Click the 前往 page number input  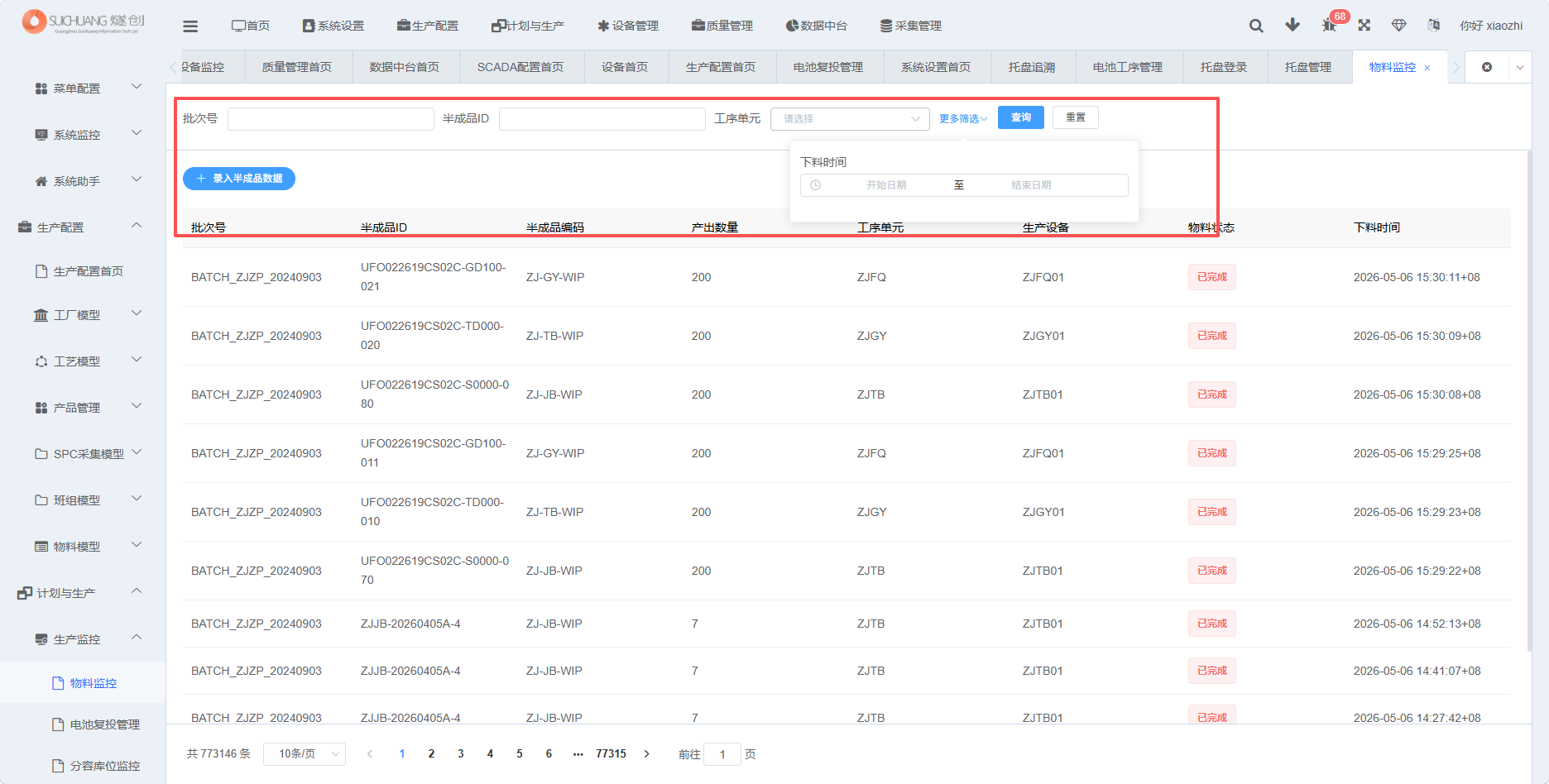[722, 753]
